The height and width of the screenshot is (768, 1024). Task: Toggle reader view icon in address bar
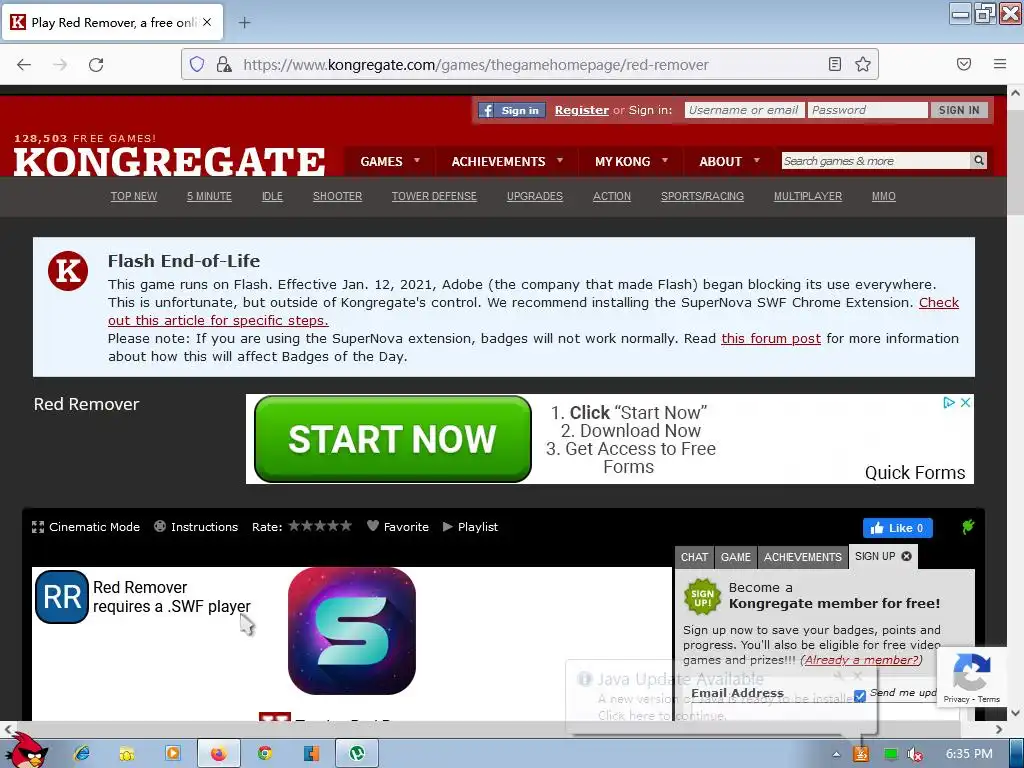coord(835,64)
